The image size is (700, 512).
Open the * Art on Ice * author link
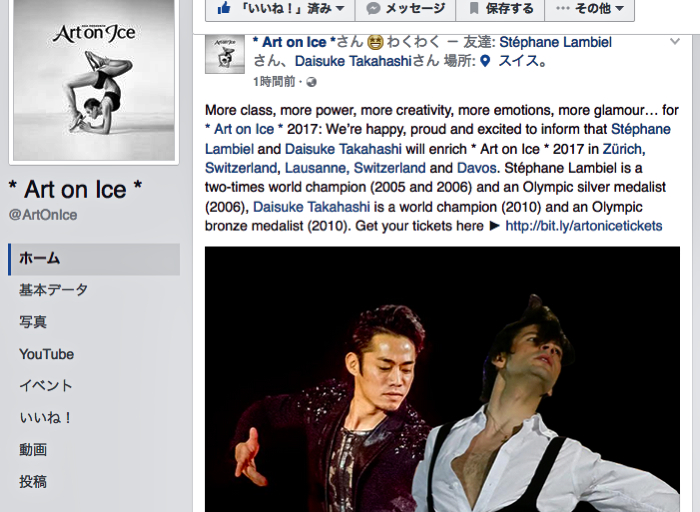[294, 42]
